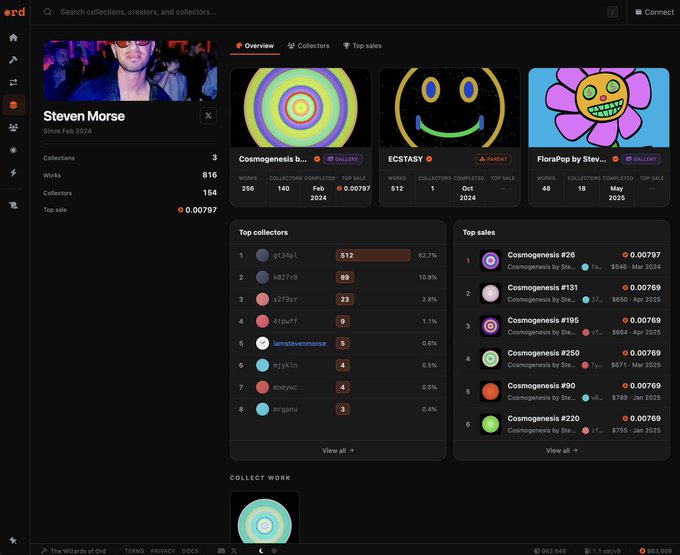
Task: Open the Cosmogenesis #220 top sale
Action: coord(562,424)
